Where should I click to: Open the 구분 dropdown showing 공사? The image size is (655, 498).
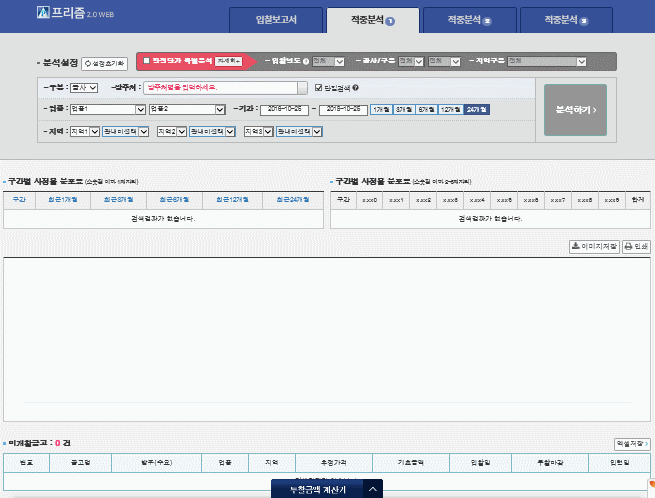[x=84, y=88]
